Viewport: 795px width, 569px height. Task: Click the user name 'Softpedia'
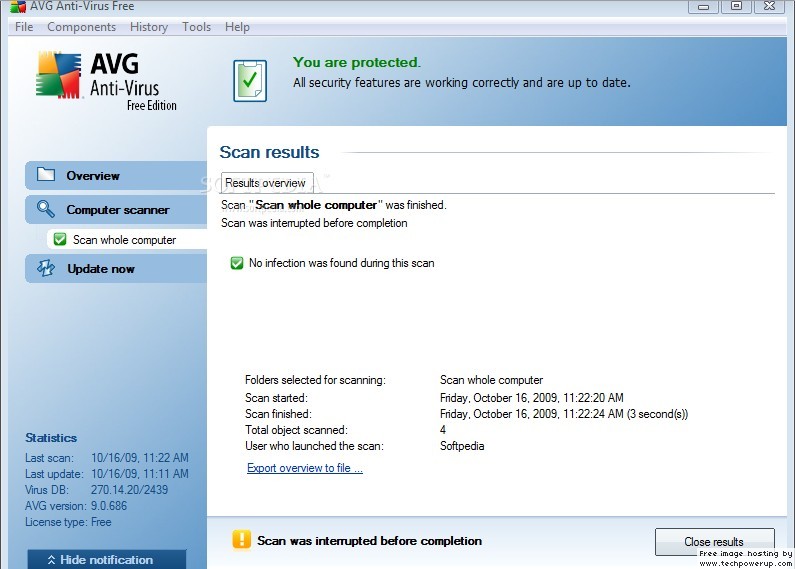(x=462, y=446)
